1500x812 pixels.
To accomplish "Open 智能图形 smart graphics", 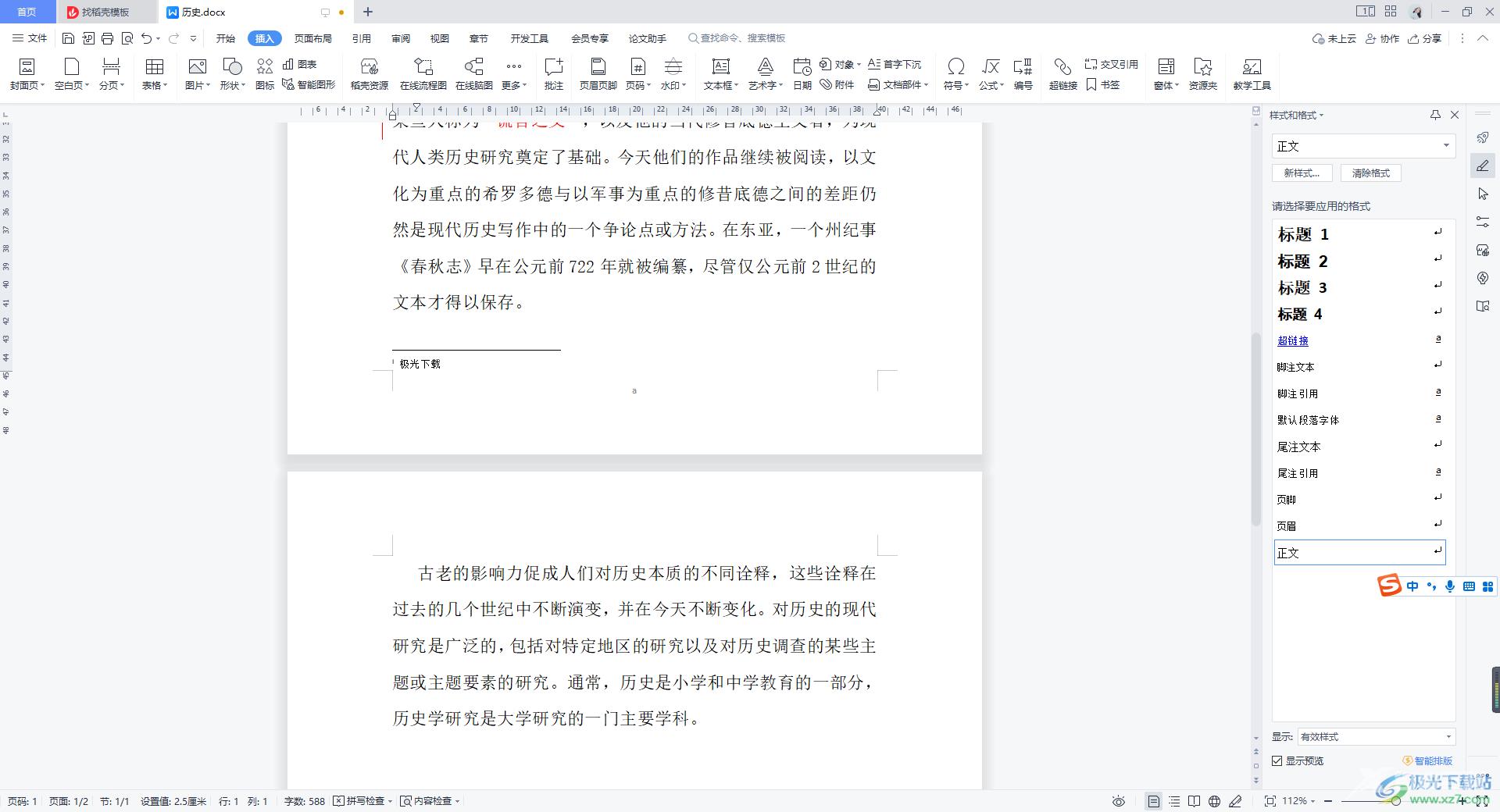I will click(309, 84).
